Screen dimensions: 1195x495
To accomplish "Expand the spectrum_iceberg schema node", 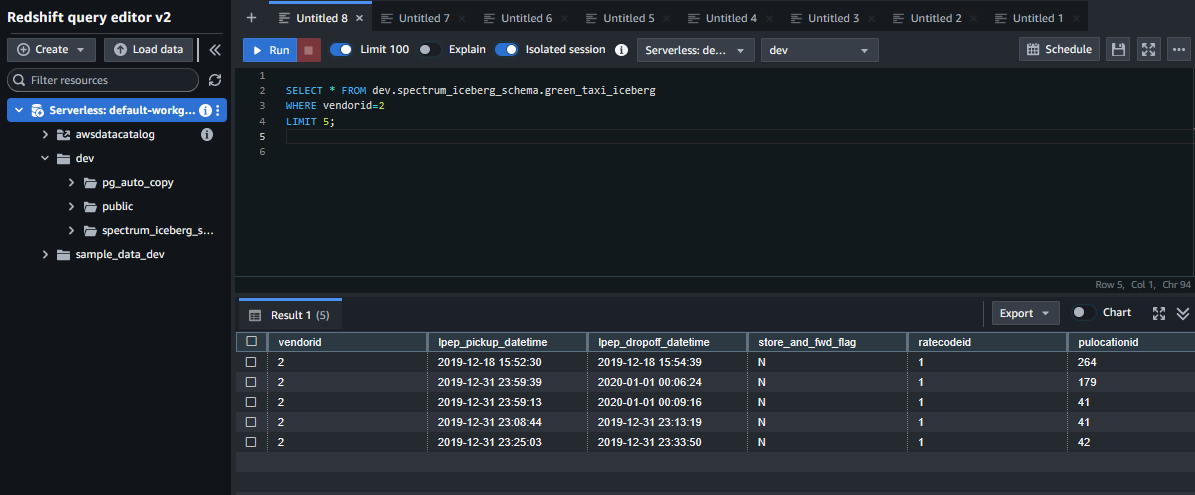I will 71,230.
